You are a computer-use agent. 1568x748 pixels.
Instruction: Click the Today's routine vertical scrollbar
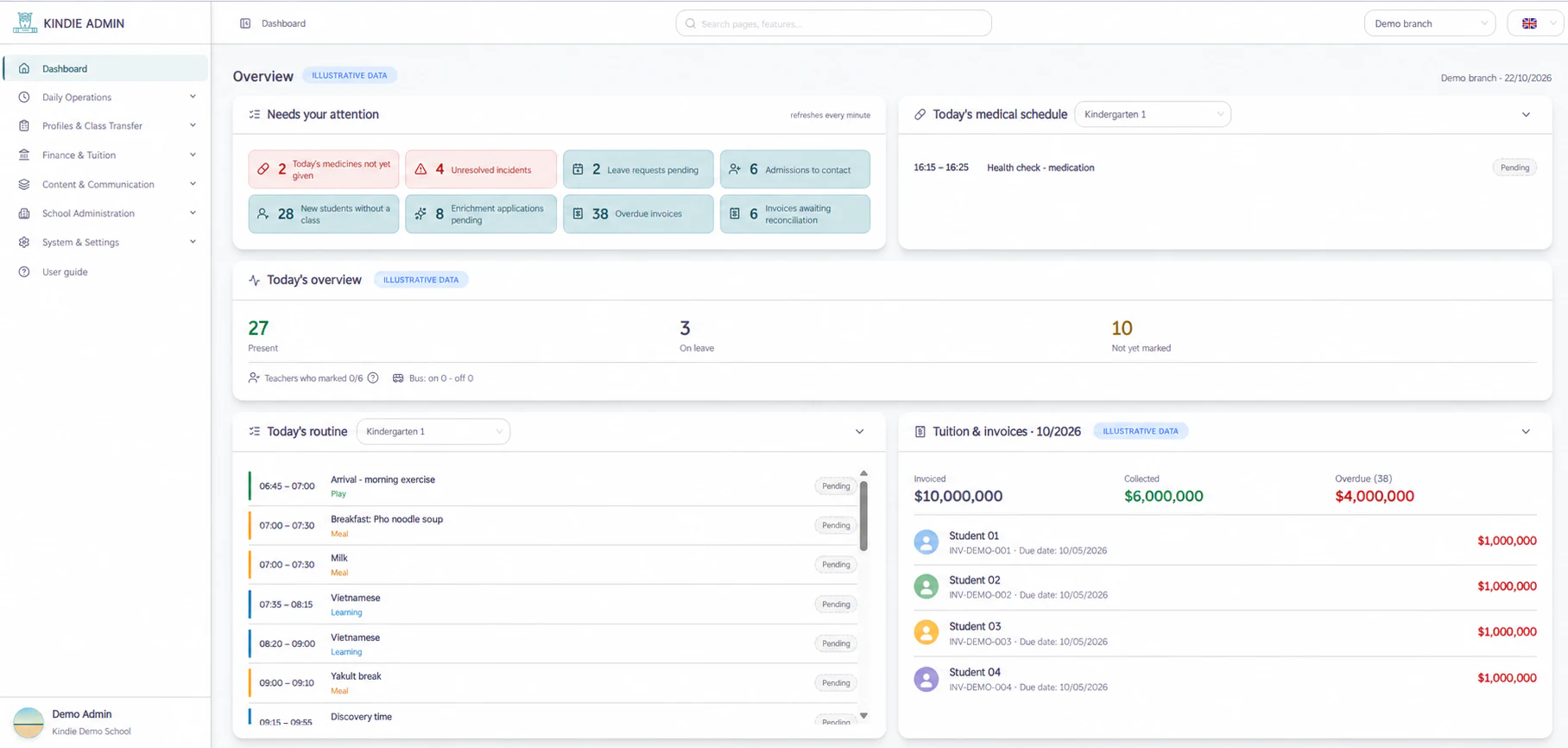click(x=863, y=516)
